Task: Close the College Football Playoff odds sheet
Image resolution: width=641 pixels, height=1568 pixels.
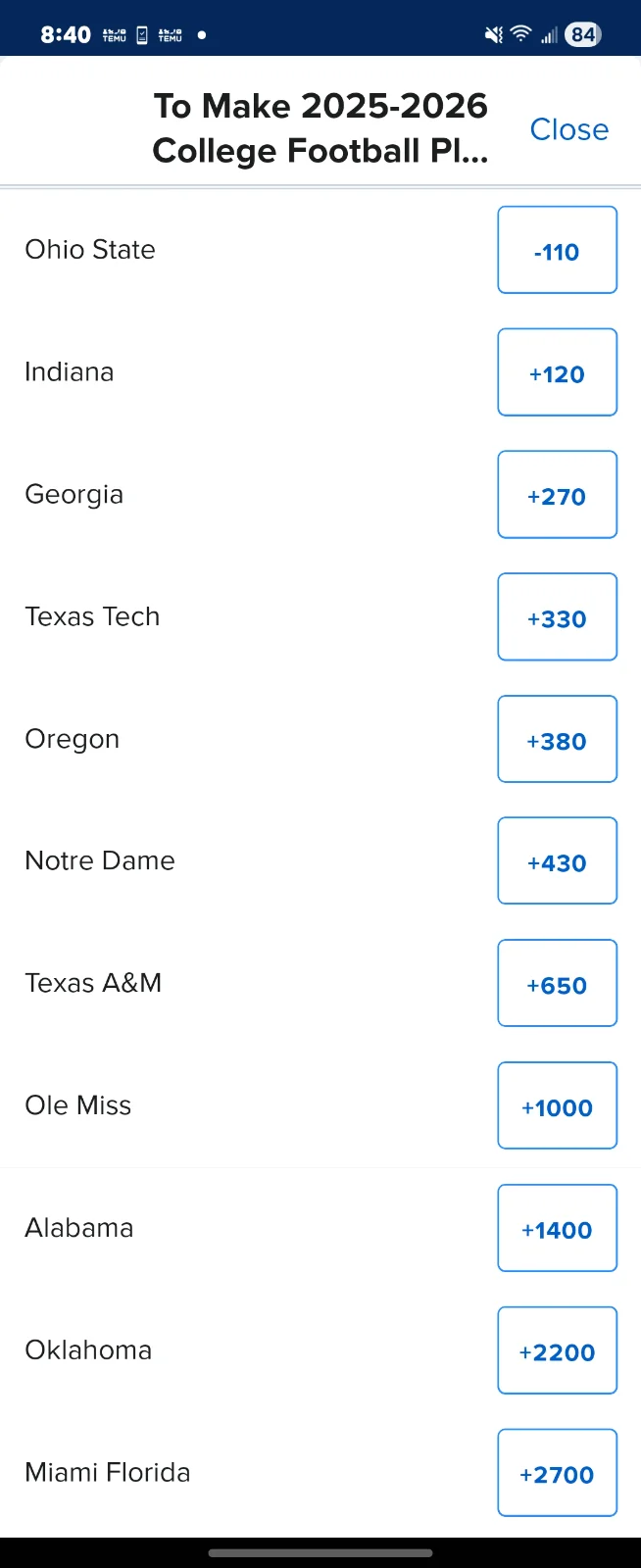Action: coord(568,129)
